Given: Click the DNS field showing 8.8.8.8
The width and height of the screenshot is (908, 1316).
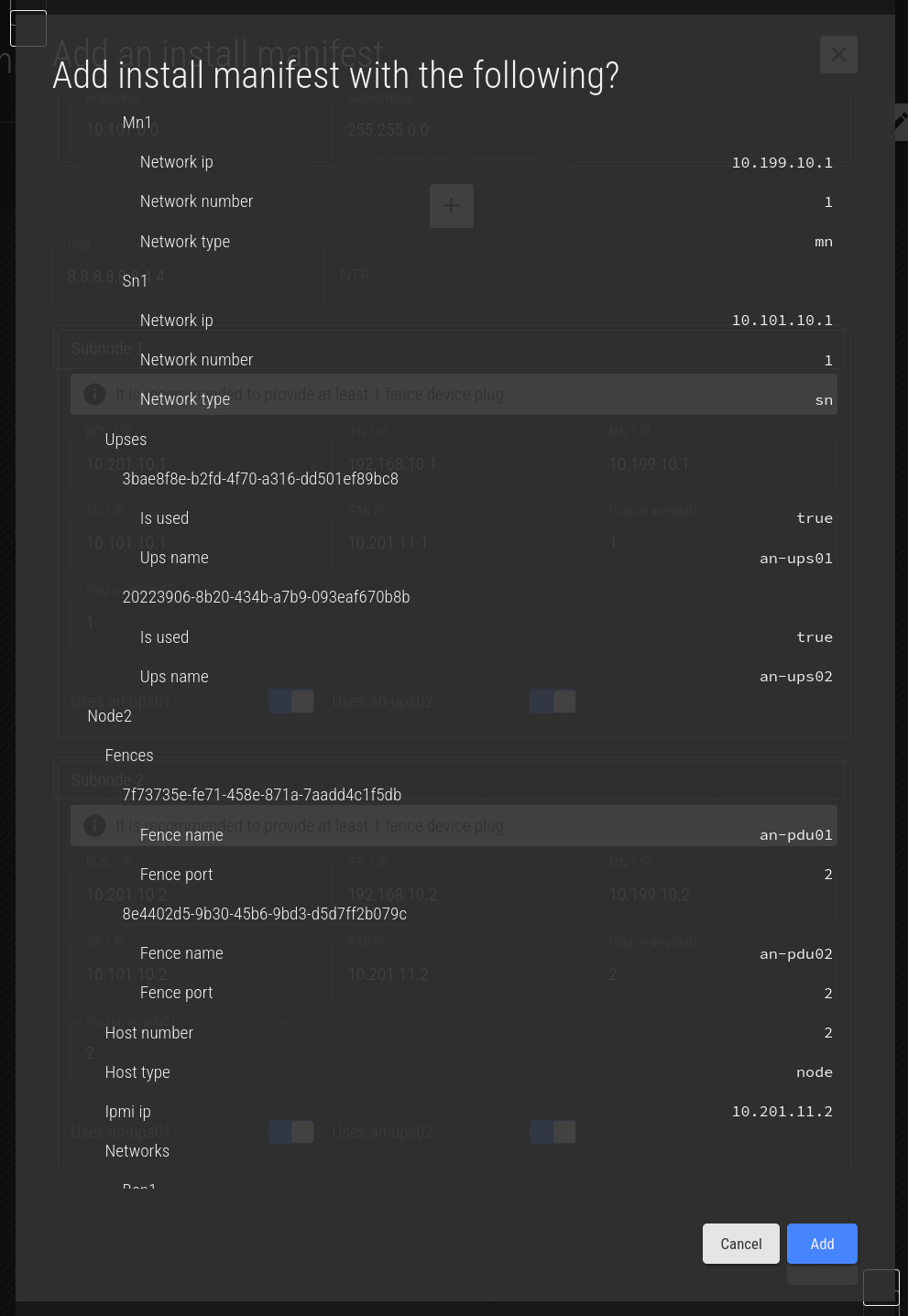Looking at the screenshot, I should 187,276.
